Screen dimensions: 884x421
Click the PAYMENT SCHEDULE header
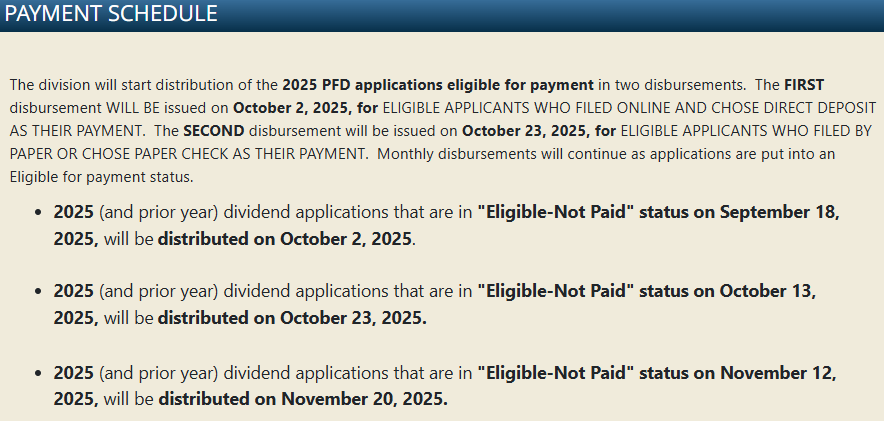pyautogui.click(x=110, y=14)
